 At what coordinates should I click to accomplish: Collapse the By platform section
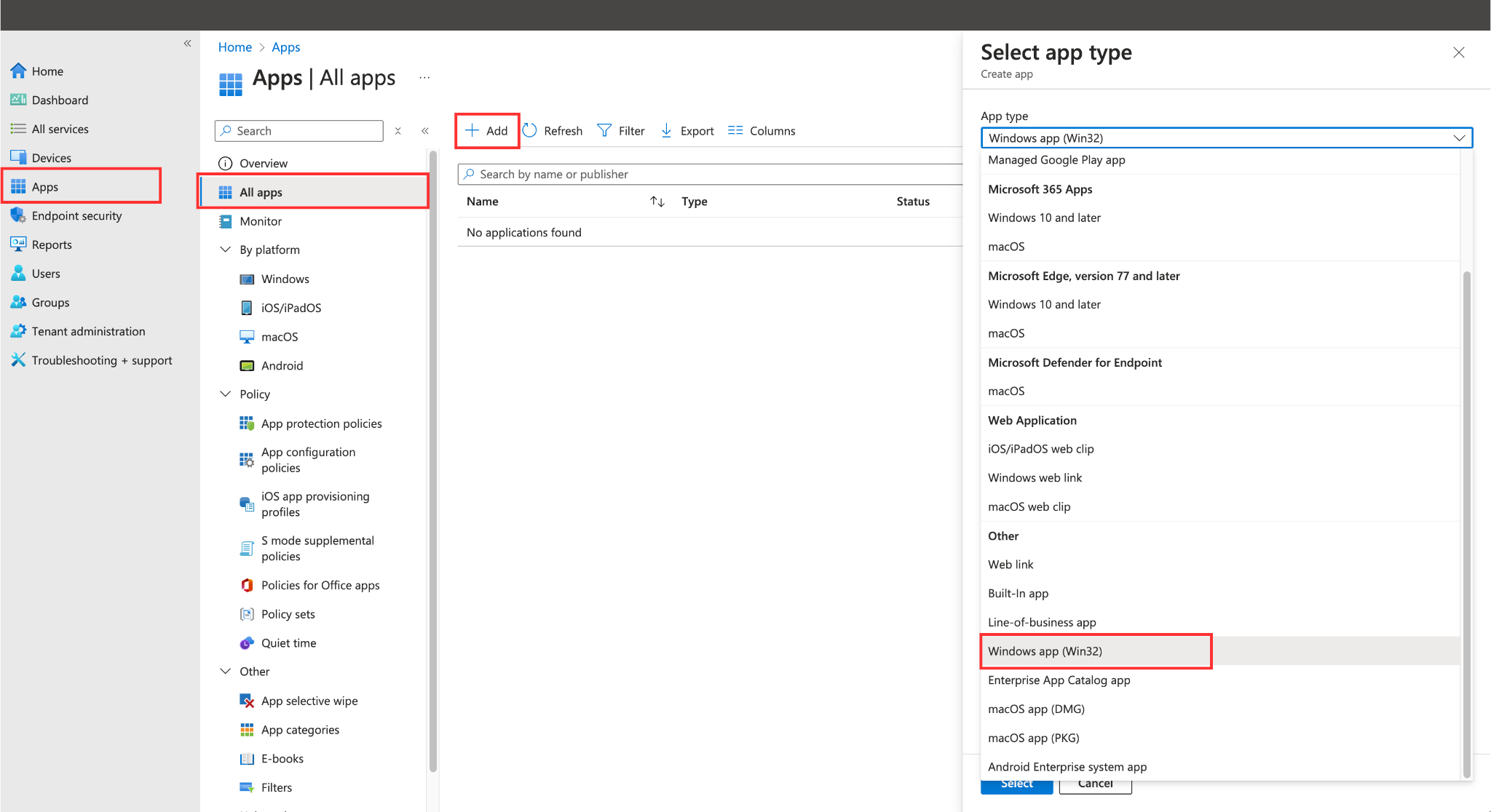pos(226,250)
